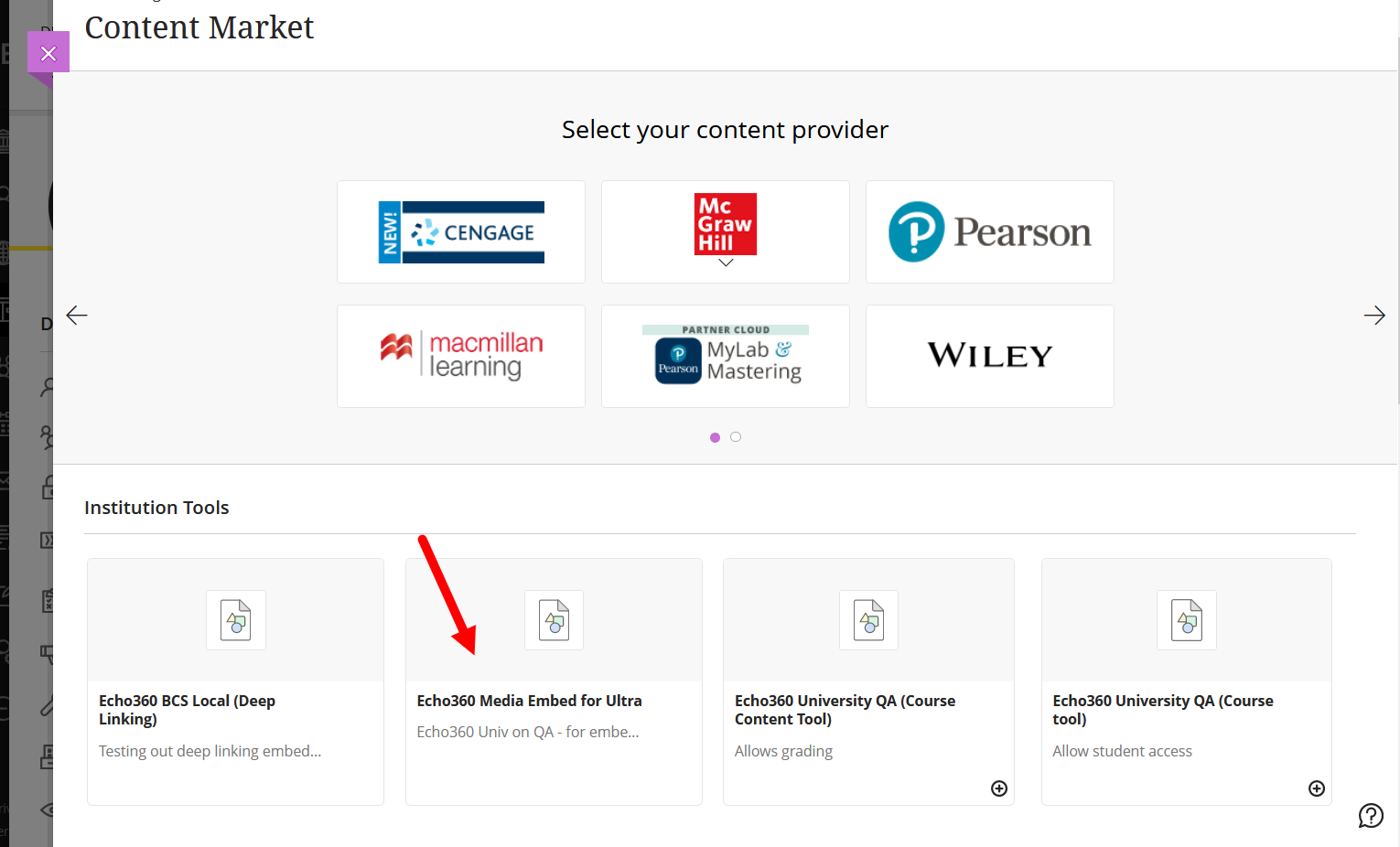Viewport: 1400px width, 847px height.
Task: Select first carousel page dot
Action: (716, 437)
